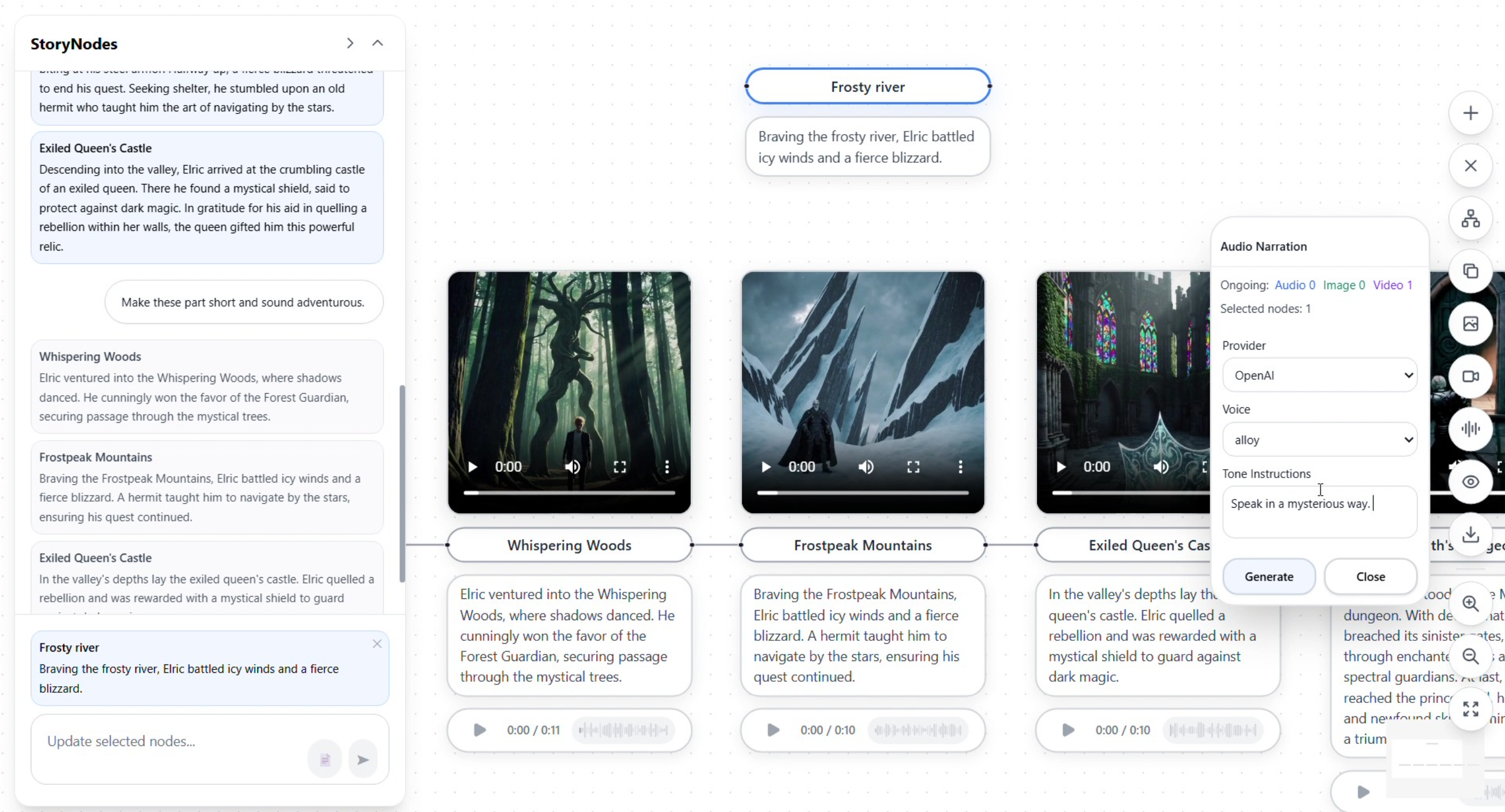The height and width of the screenshot is (812, 1505).
Task: Select the Whispering Woods node title
Action: click(x=569, y=545)
